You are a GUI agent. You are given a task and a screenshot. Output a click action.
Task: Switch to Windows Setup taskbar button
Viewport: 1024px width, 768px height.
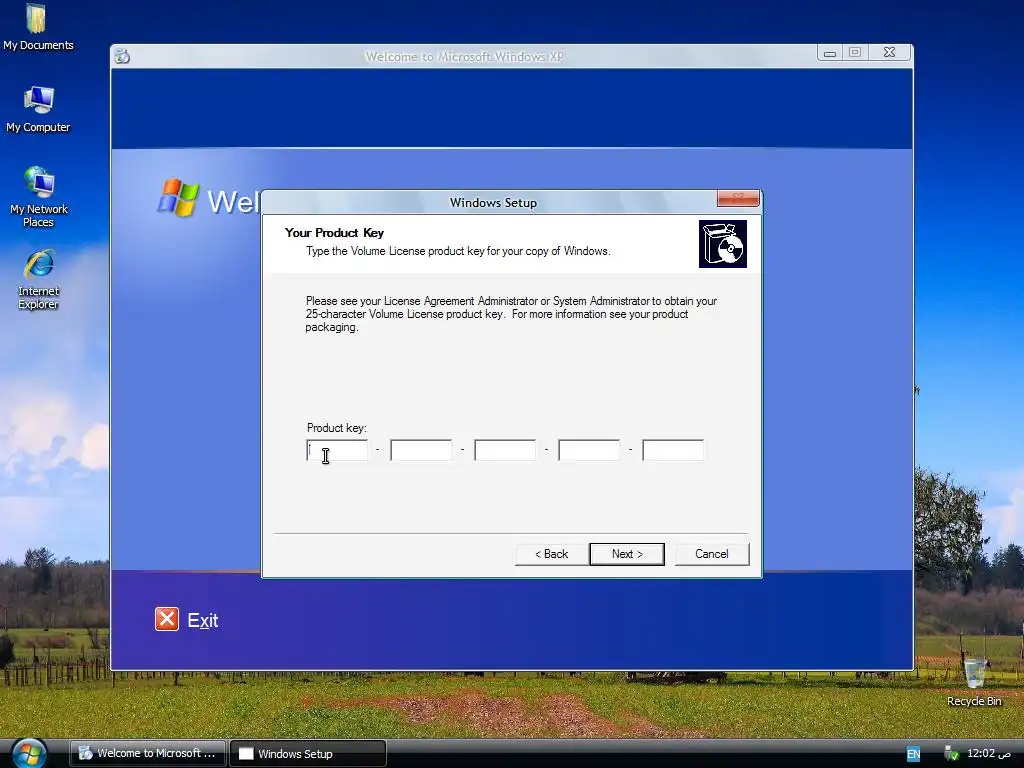tap(308, 754)
